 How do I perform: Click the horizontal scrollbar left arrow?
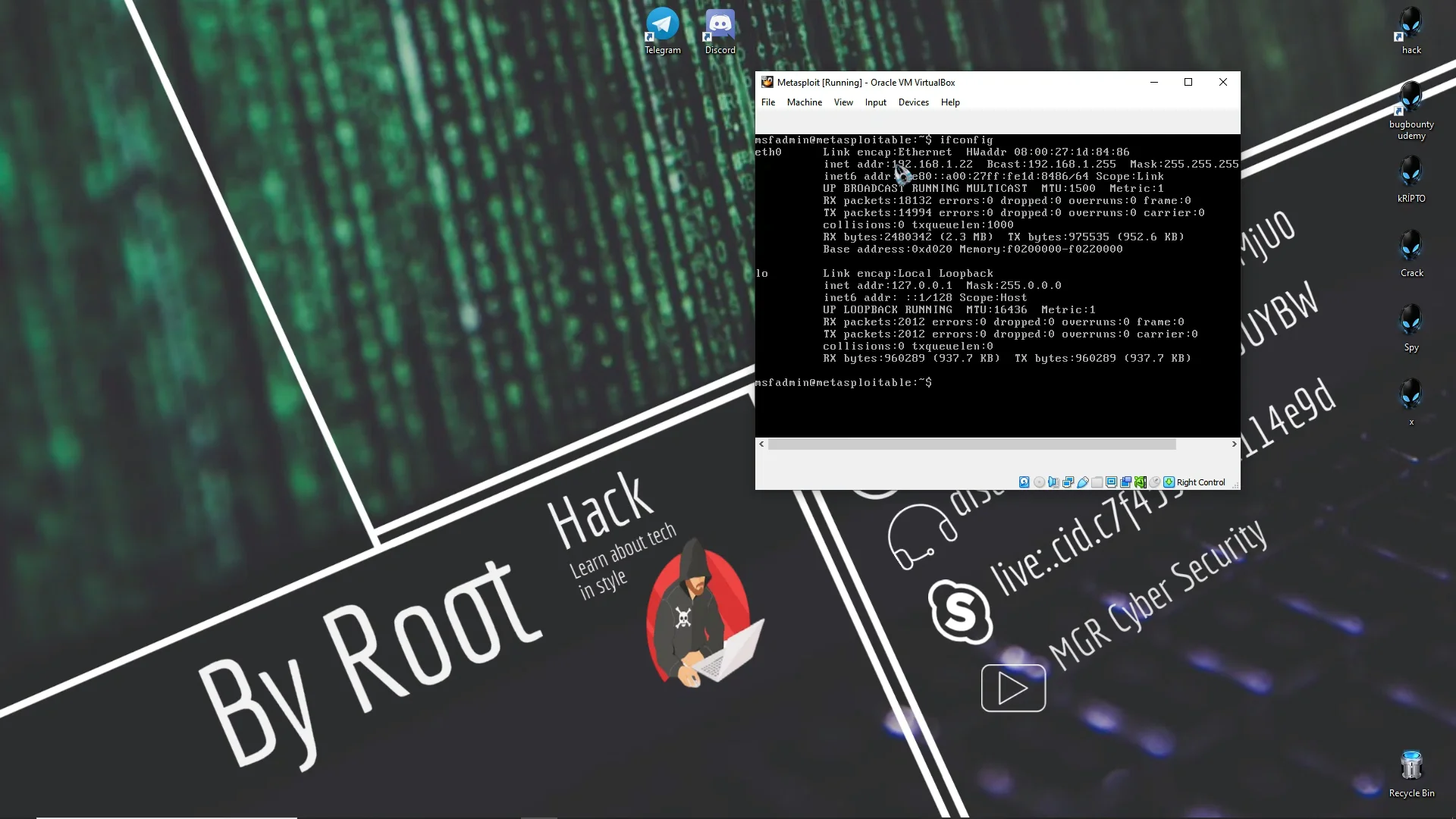[x=761, y=444]
